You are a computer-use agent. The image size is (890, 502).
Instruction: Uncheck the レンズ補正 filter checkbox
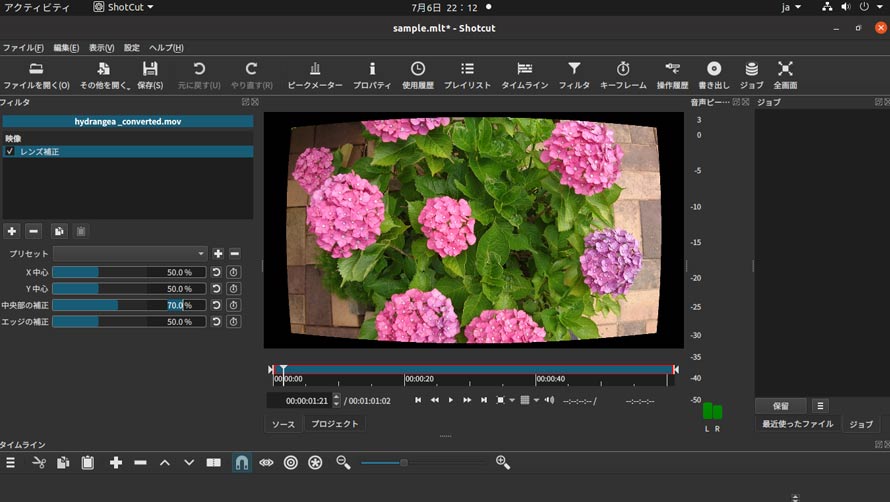(x=10, y=152)
